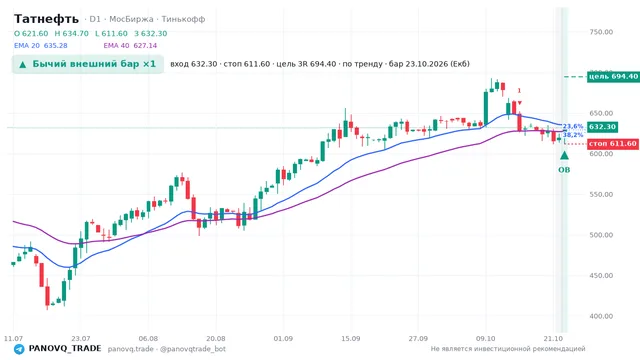Screen dimensions: 640x360
Task: Click the 'Не является инвестиционной рекомендацией' disclaimer
Action: click(x=508, y=349)
